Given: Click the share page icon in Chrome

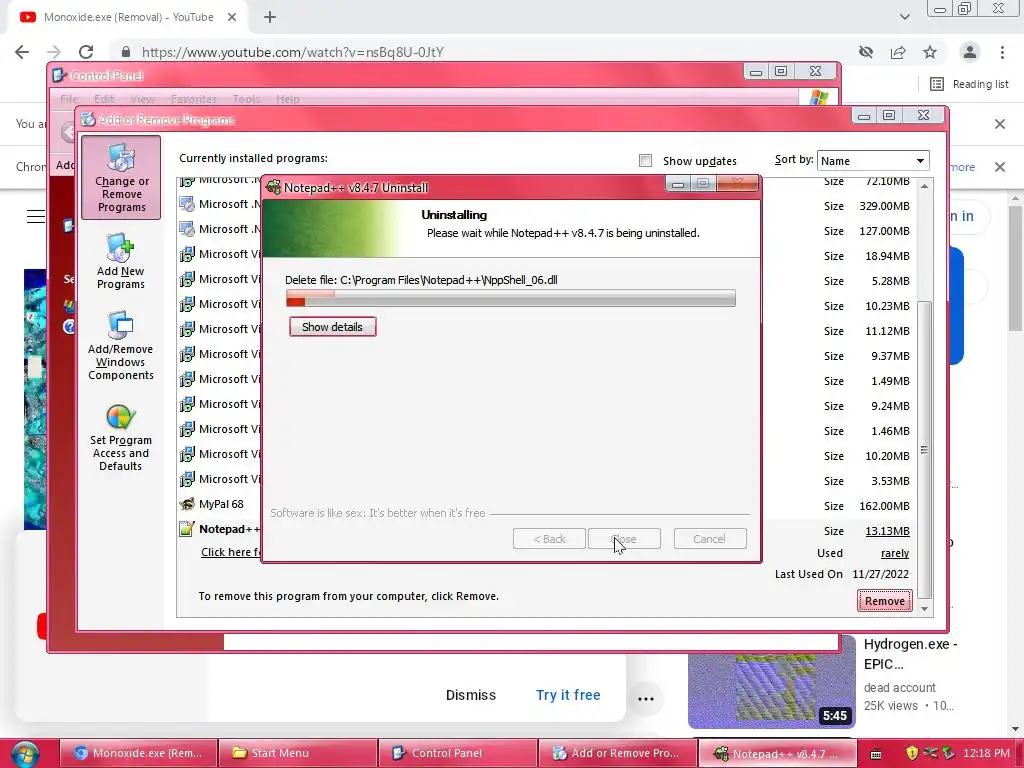Looking at the screenshot, I should (898, 52).
